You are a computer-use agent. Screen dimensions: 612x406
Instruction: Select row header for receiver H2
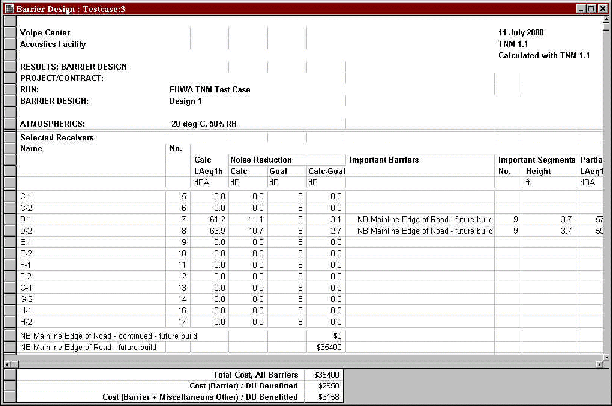(x=10, y=322)
